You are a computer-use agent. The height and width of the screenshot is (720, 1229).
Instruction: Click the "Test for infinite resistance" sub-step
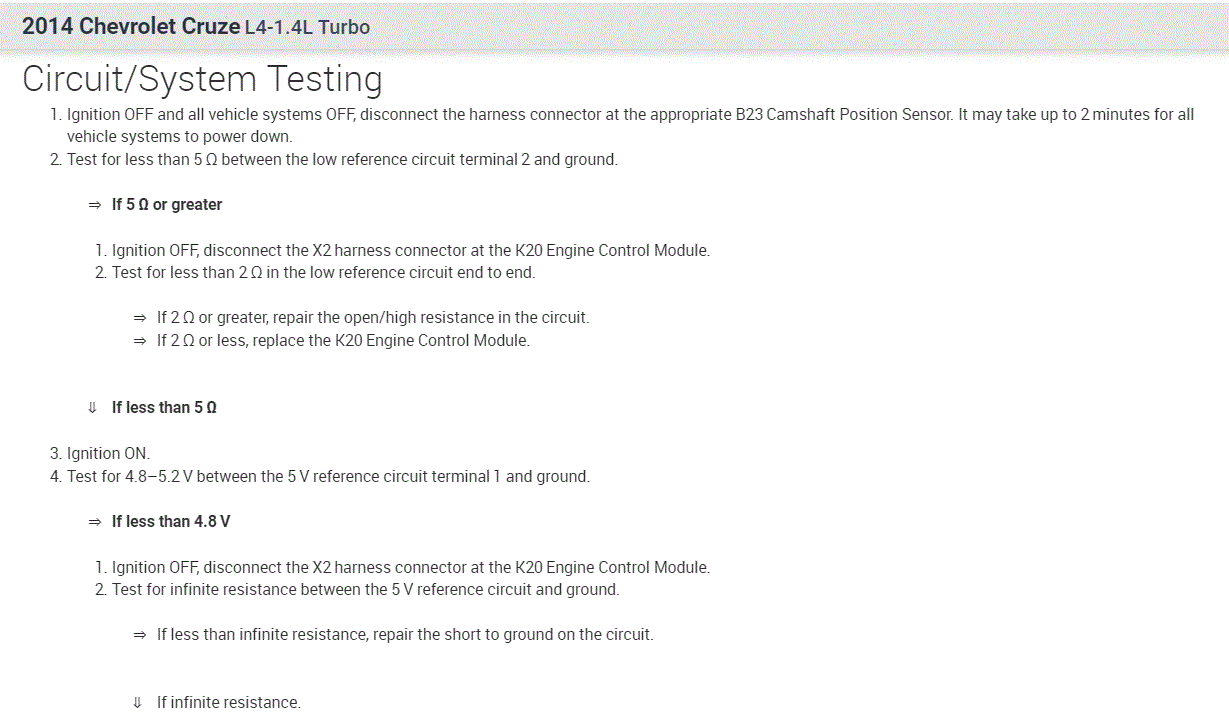(365, 590)
